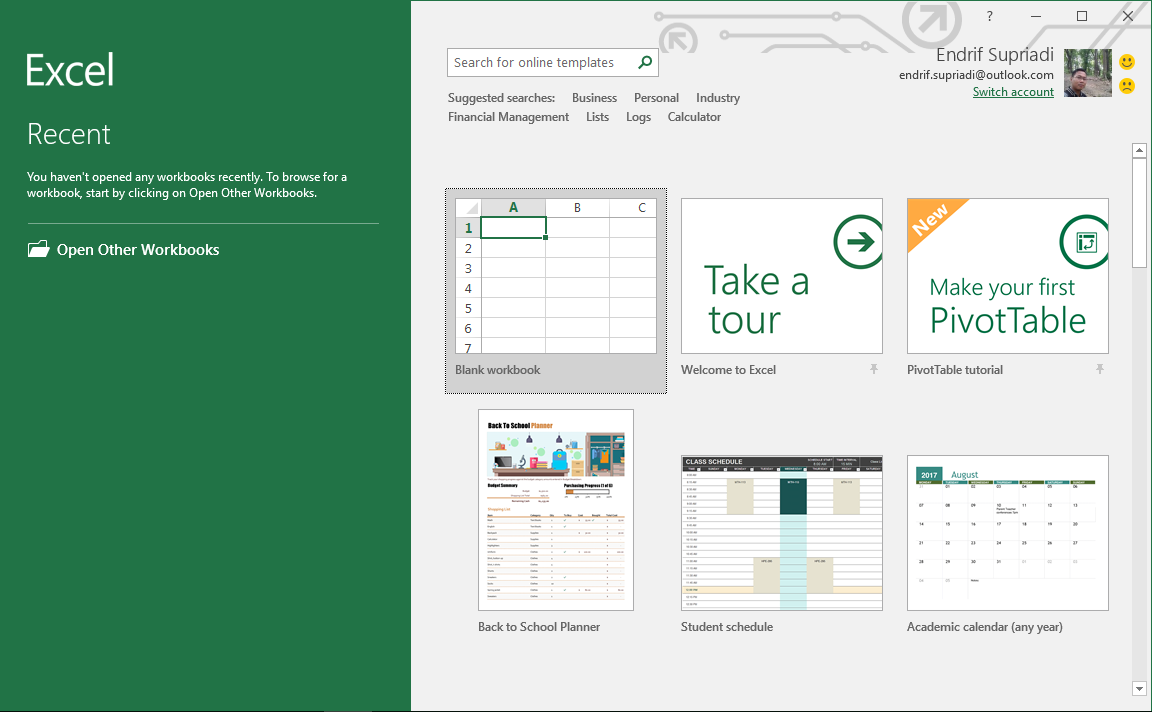Click the search magnifier icon
Image resolution: width=1152 pixels, height=712 pixels.
(645, 62)
